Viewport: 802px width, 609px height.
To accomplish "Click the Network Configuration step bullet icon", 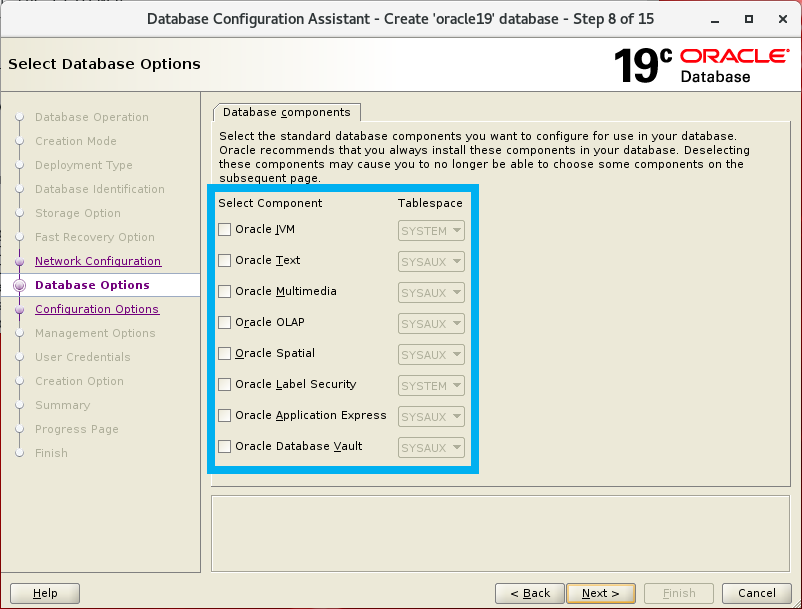I will click(x=19, y=261).
